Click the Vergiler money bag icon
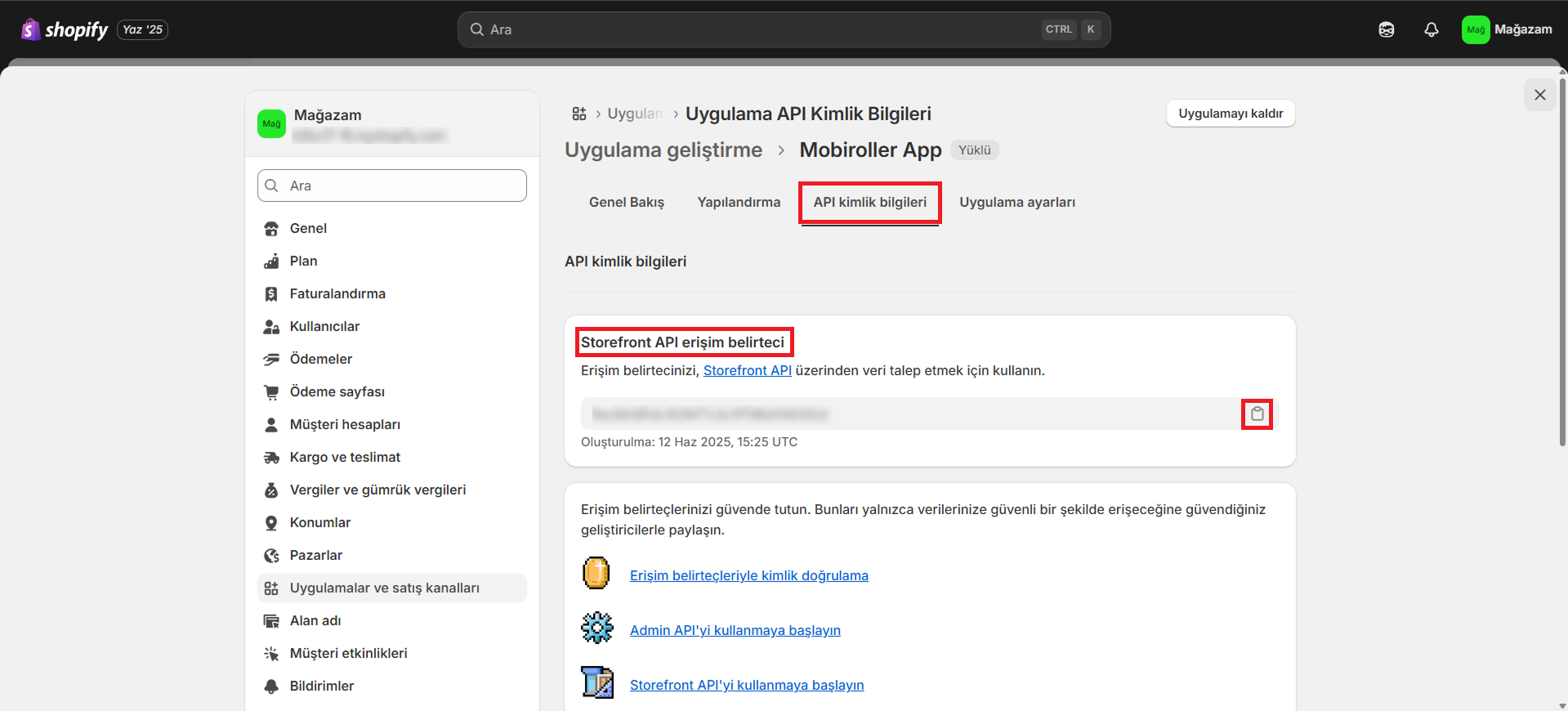This screenshot has height=711, width=1568. coord(271,490)
